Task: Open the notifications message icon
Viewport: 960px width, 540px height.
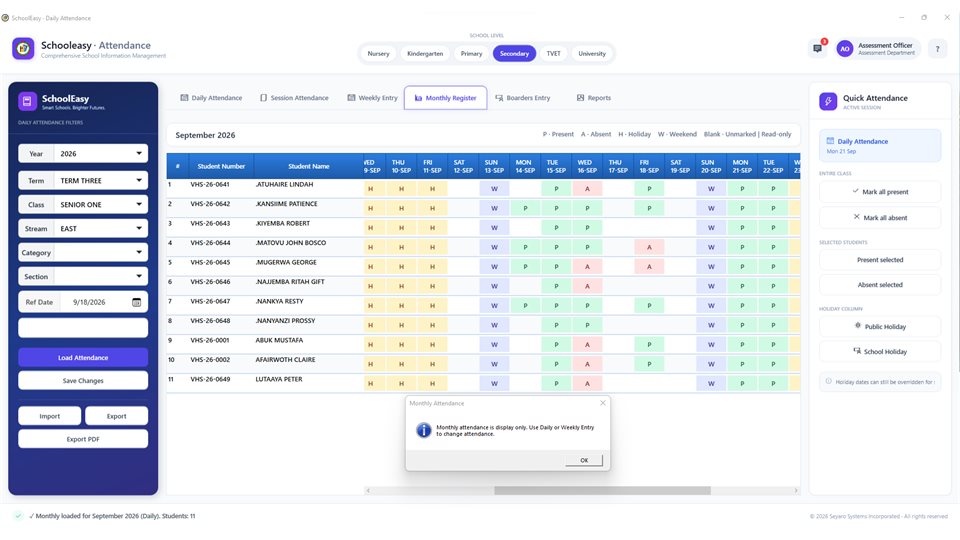Action: pyautogui.click(x=817, y=48)
